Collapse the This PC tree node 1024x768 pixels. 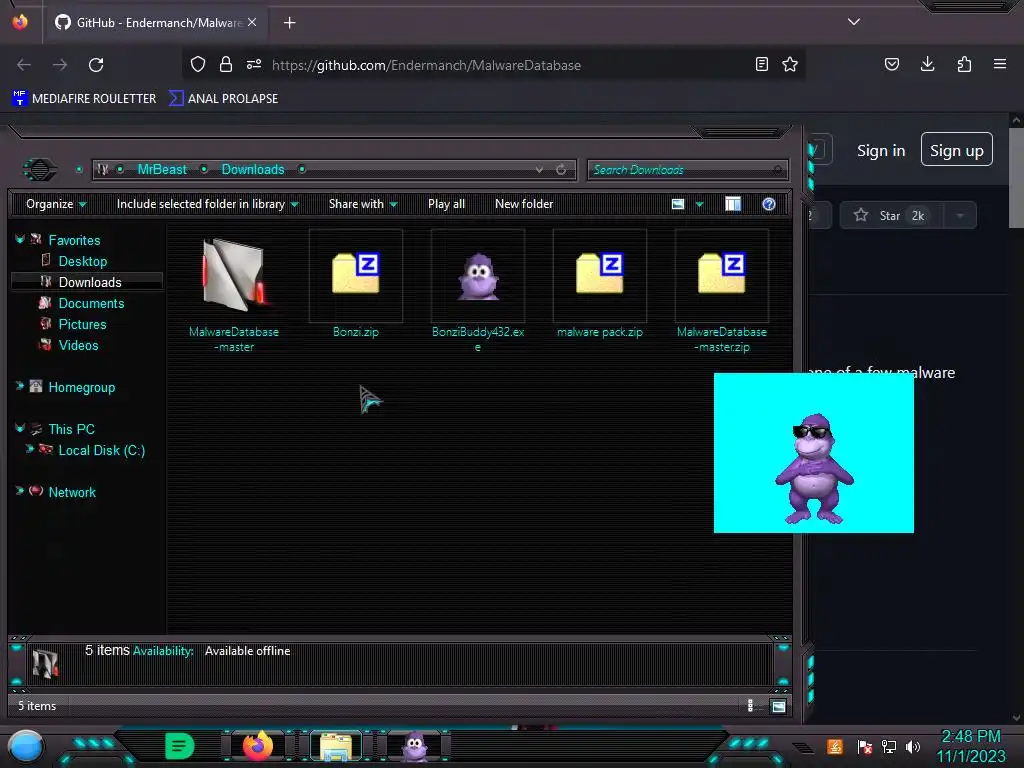click(20, 428)
